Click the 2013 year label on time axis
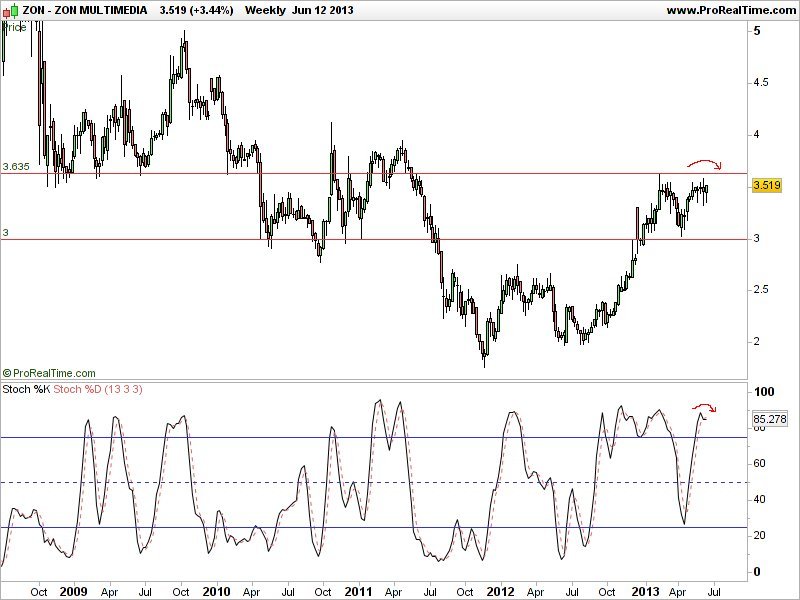 click(645, 592)
